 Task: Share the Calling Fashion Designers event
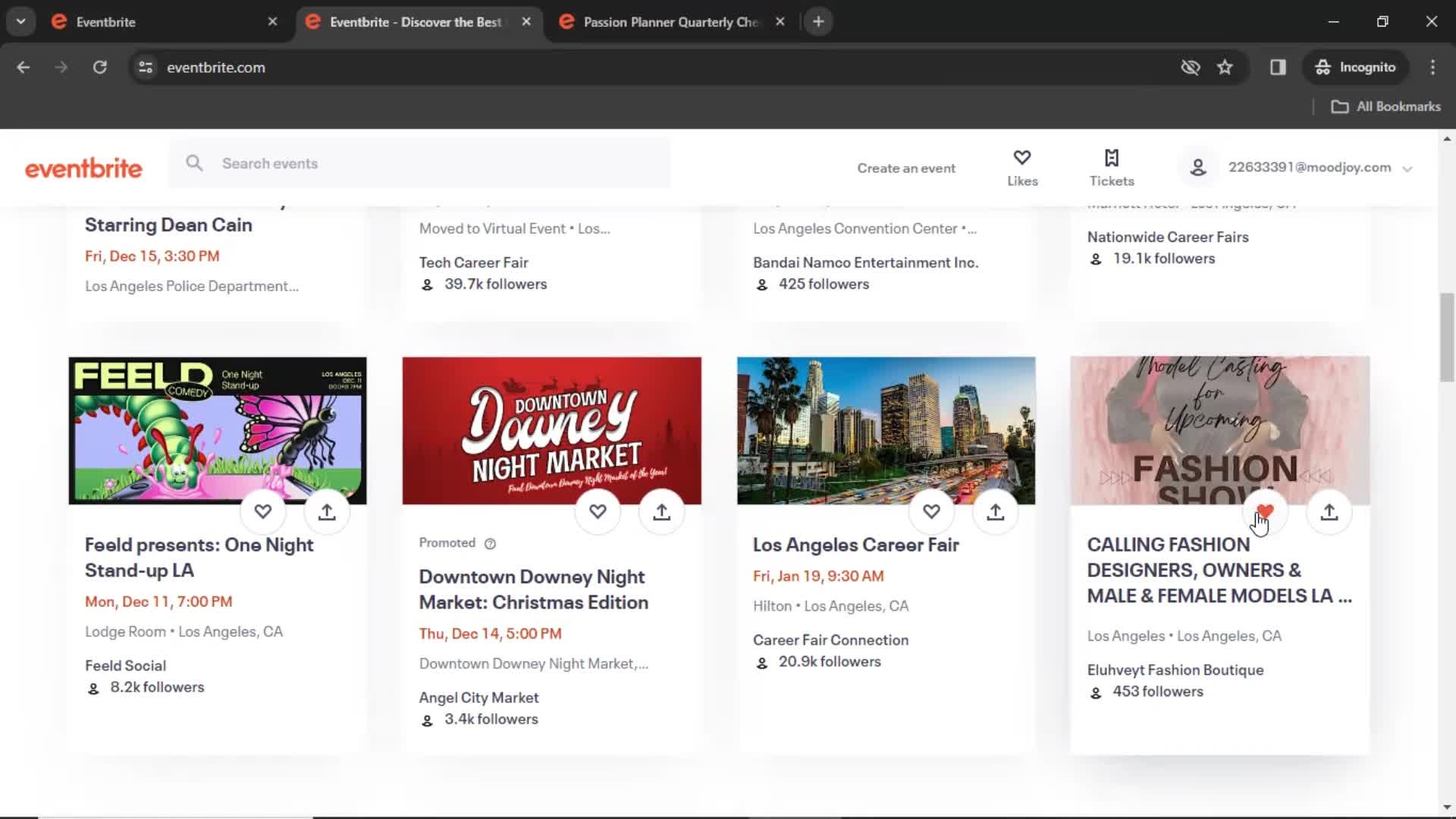coord(1329,512)
